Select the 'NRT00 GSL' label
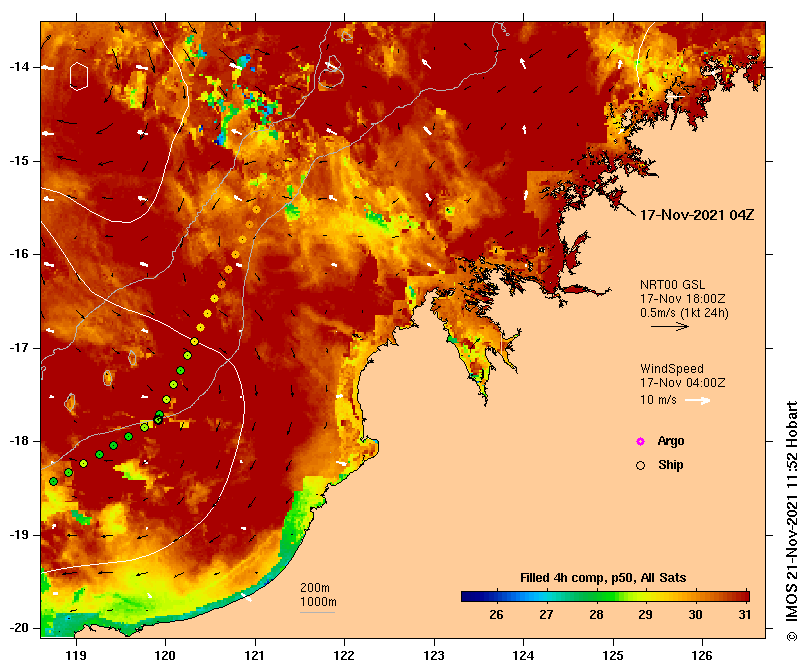 tap(672, 285)
